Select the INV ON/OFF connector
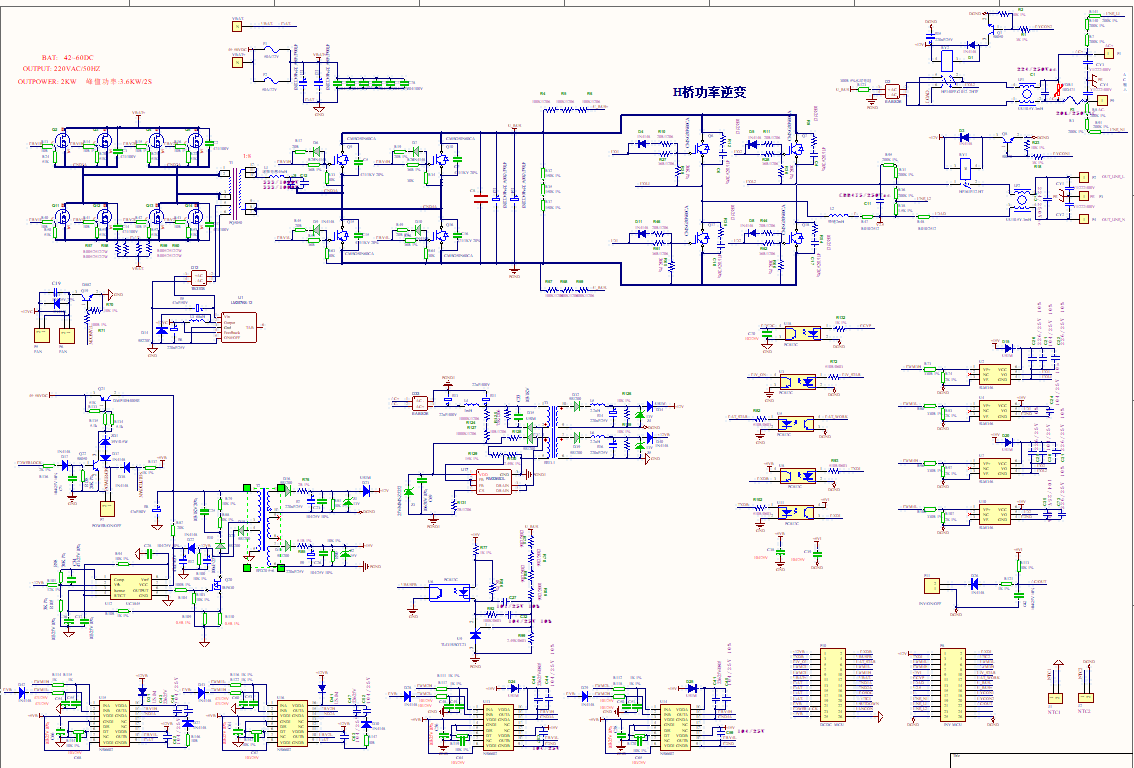This screenshot has height=768, width=1134. pos(932,585)
